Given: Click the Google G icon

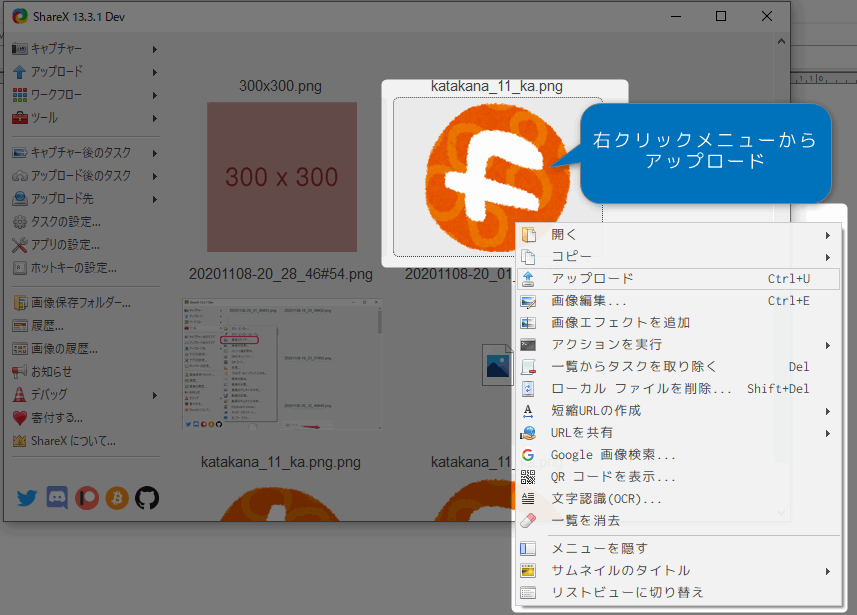Looking at the screenshot, I should point(528,455).
